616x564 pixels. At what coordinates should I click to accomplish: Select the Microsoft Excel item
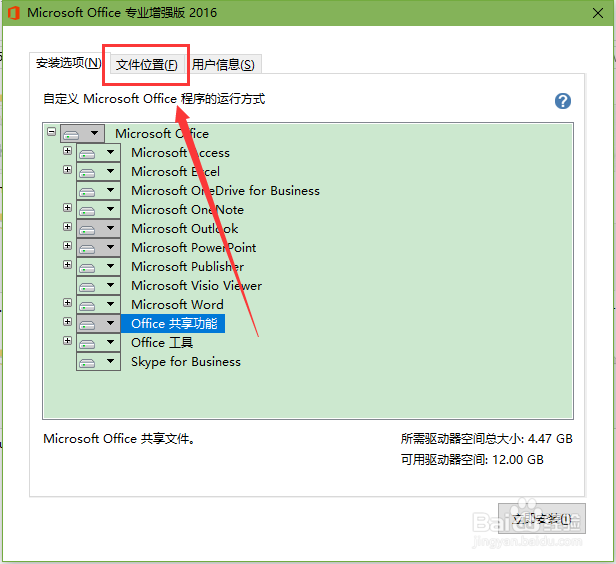click(x=175, y=172)
